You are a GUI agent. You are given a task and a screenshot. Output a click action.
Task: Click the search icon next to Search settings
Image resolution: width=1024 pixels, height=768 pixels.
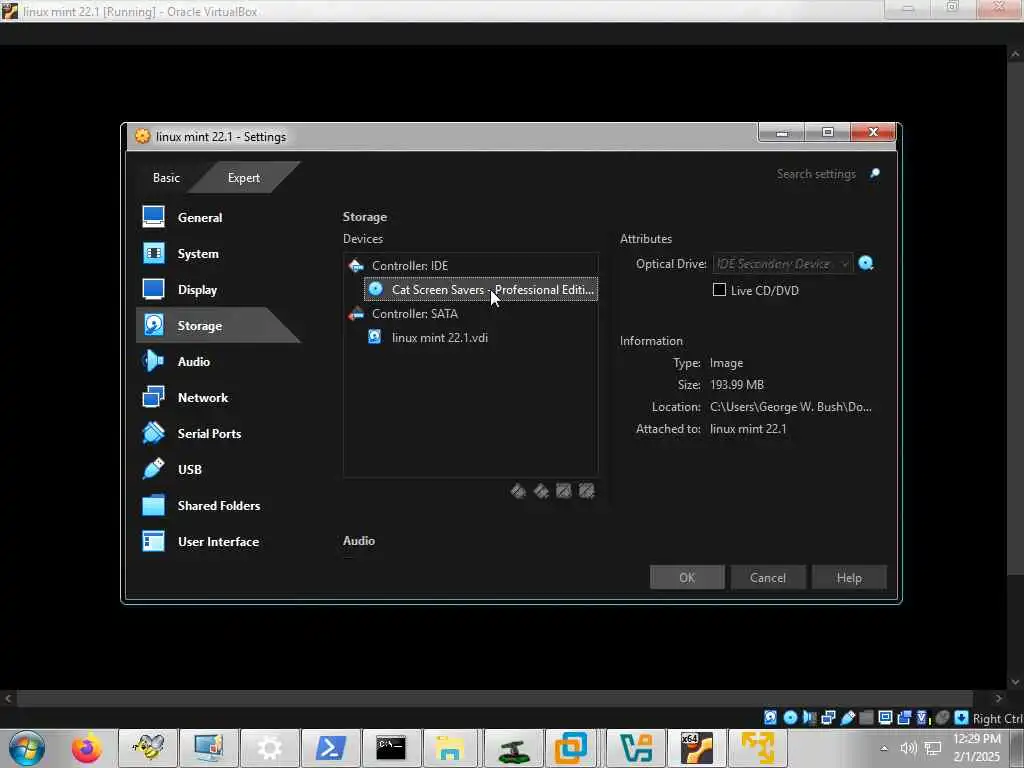coord(874,173)
